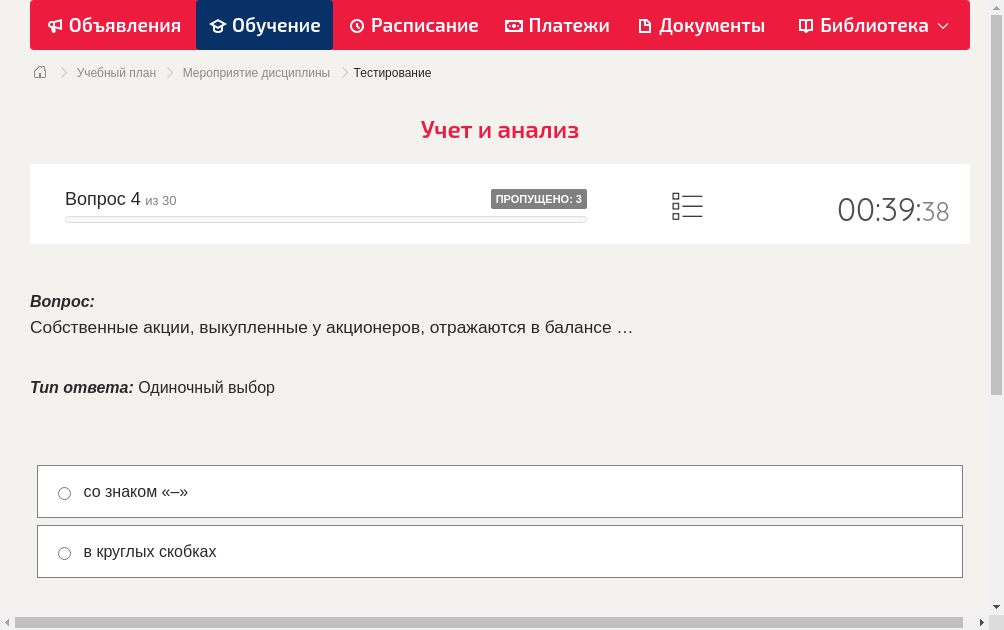
Task: Select the radio for «в круглых скобках»
Action: tap(64, 552)
